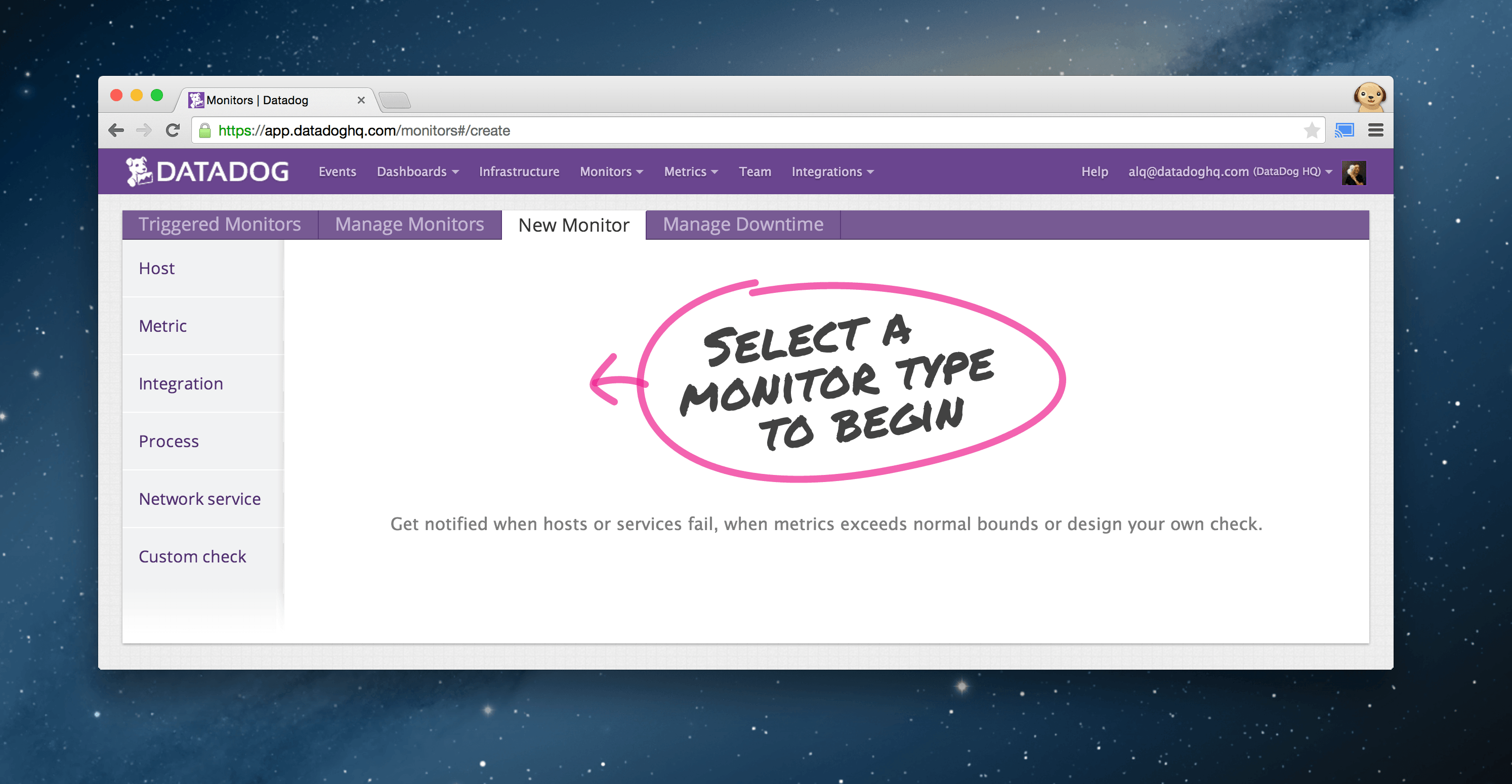Viewport: 1512px width, 784px height.
Task: Open the Chrome menu hamburger icon
Action: [x=1376, y=130]
